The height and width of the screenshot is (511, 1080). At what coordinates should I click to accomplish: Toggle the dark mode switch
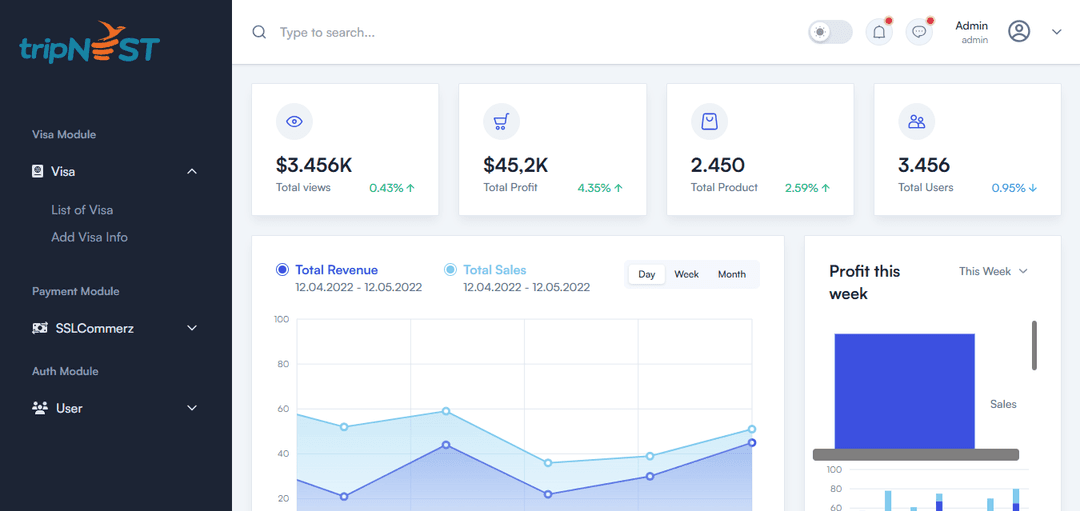coord(830,32)
